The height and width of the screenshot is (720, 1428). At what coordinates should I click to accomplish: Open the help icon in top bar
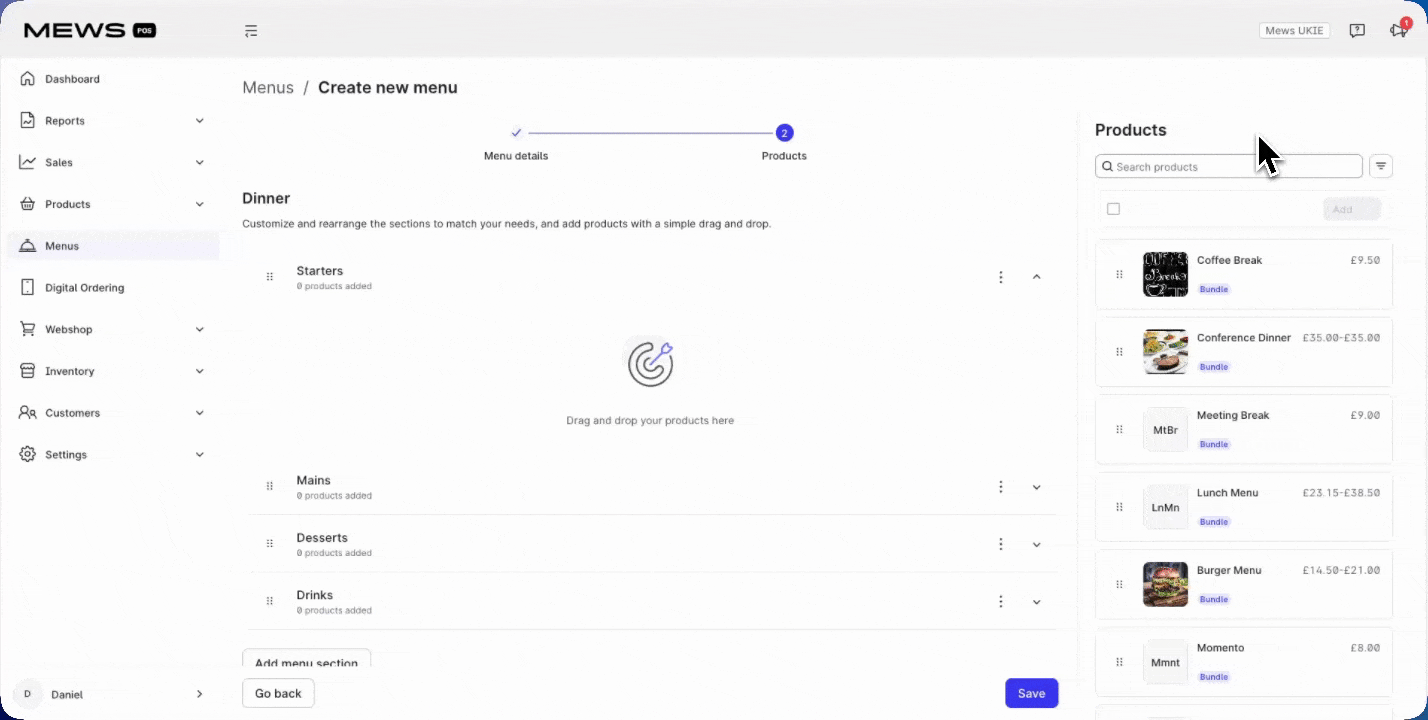pyautogui.click(x=1357, y=31)
